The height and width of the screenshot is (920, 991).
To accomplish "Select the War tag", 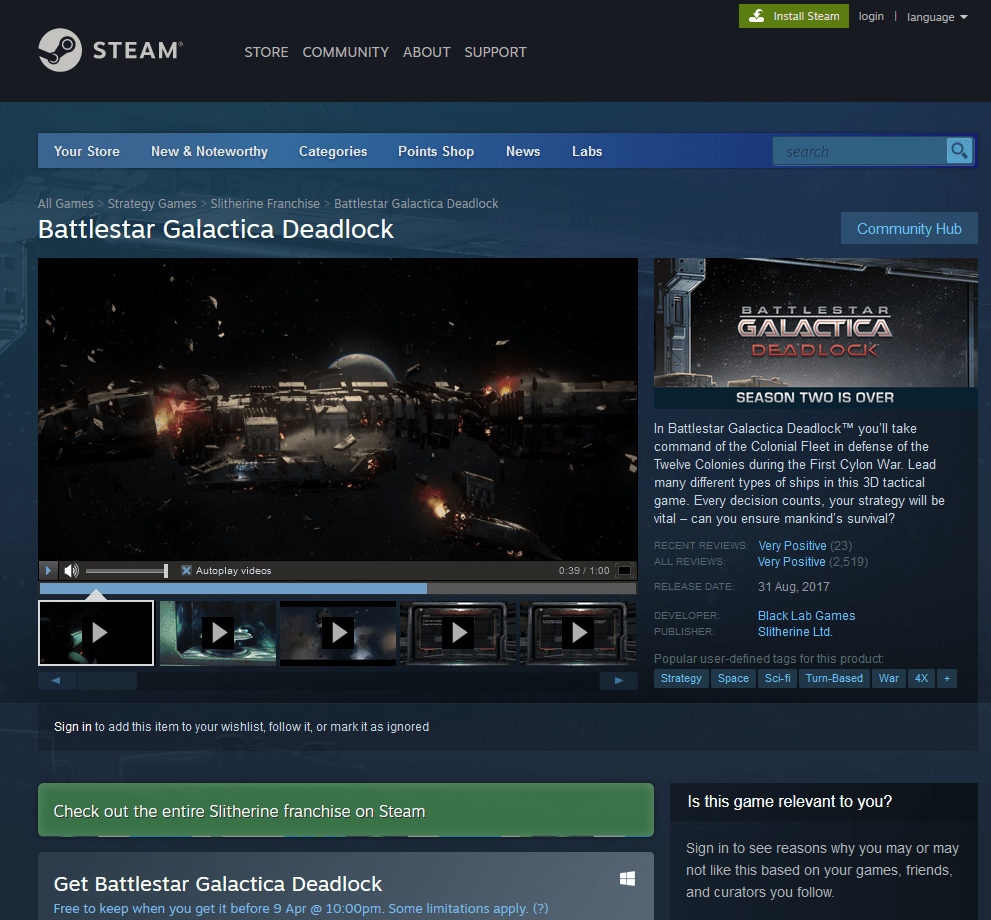I will [888, 678].
